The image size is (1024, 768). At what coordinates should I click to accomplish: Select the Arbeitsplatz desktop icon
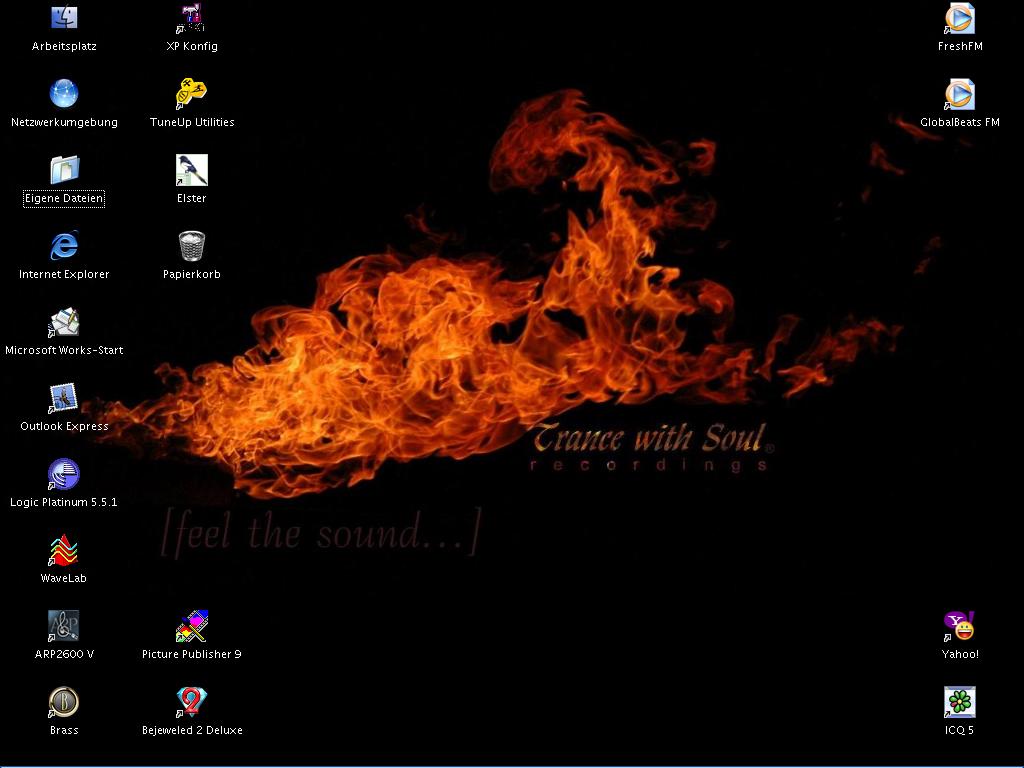(64, 18)
